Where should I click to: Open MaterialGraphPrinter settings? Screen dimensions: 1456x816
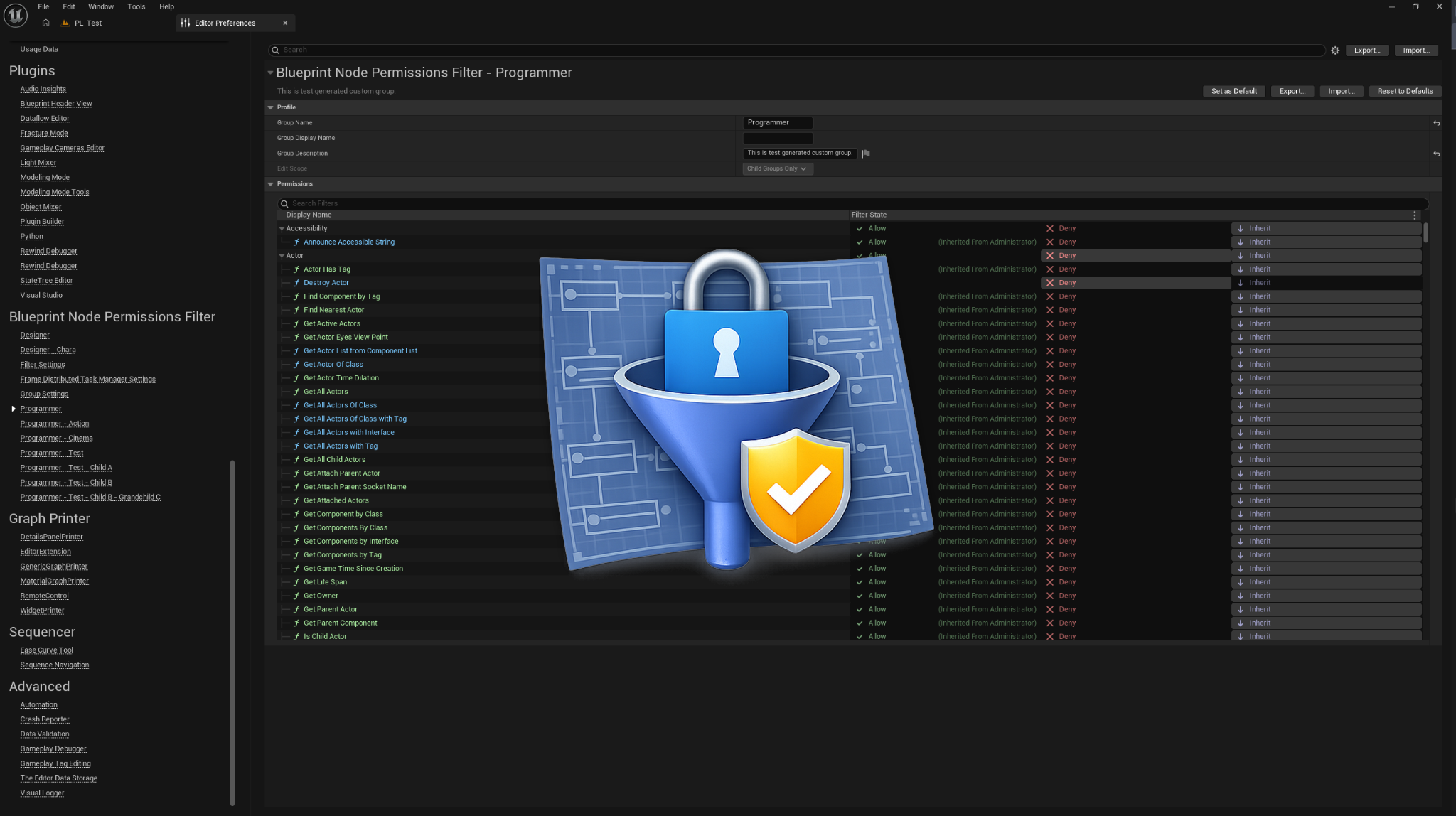[54, 581]
